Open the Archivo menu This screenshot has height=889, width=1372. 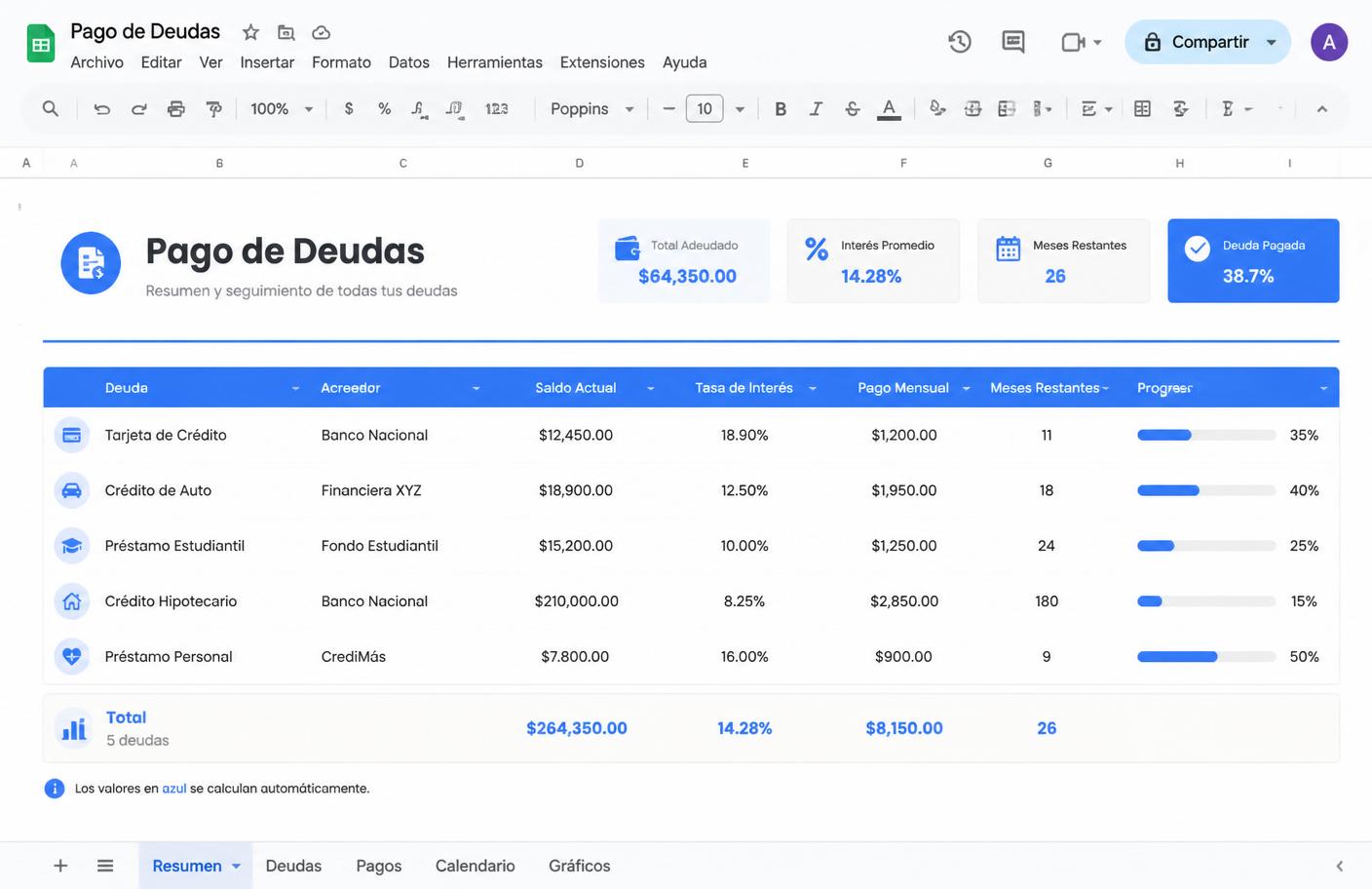pos(96,62)
